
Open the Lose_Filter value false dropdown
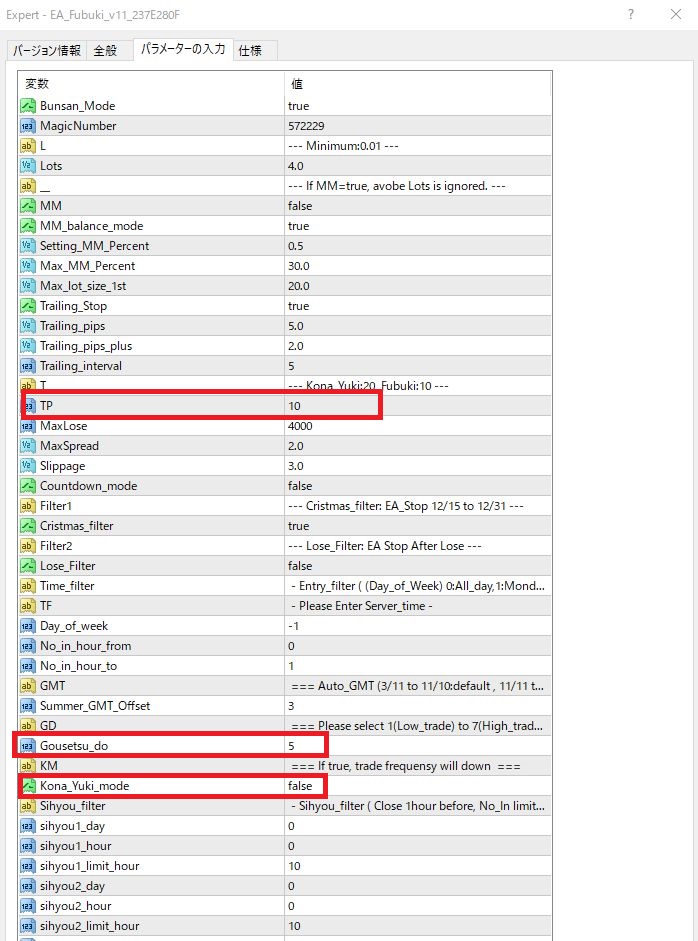(299, 566)
